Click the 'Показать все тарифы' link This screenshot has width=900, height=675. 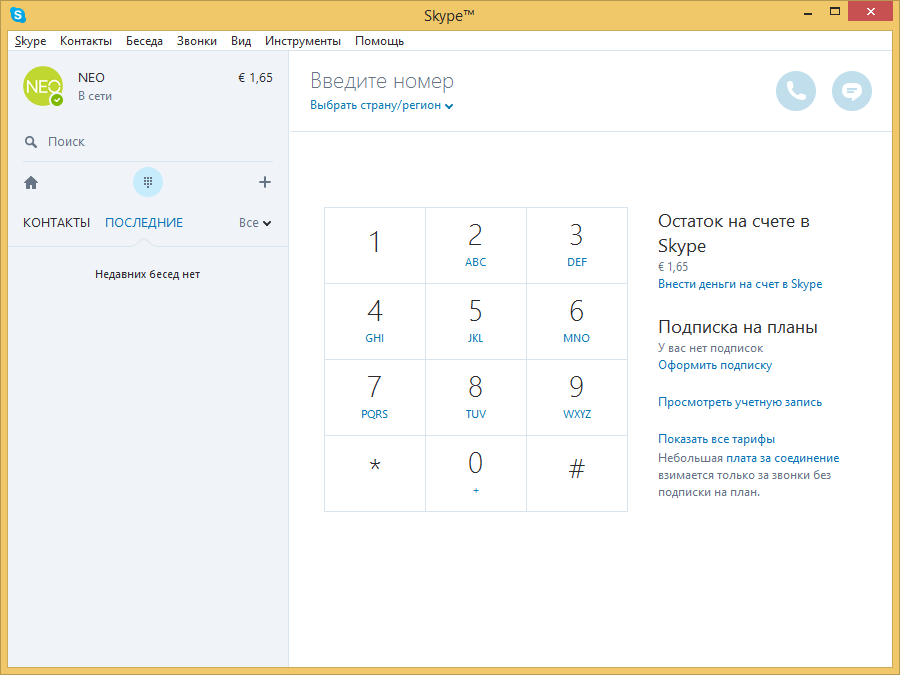[716, 439]
